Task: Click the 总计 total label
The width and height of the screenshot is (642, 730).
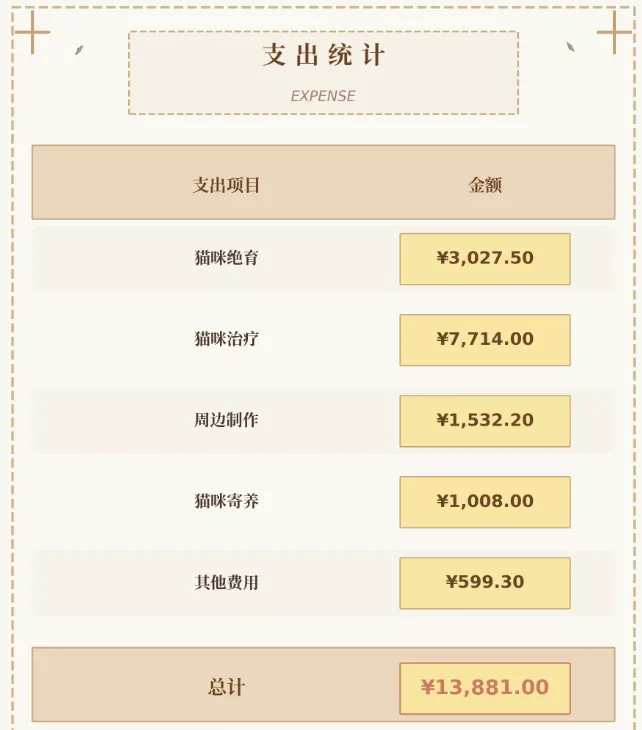Action: click(x=226, y=687)
